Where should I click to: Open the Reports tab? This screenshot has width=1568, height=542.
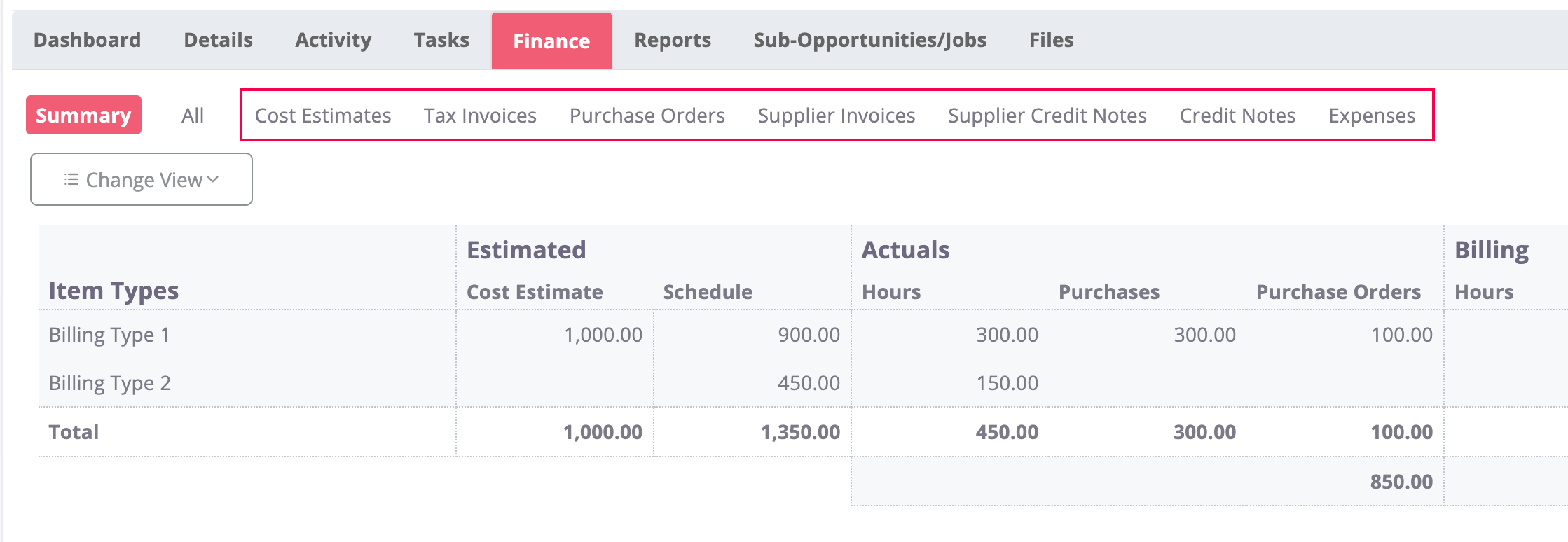click(x=672, y=40)
